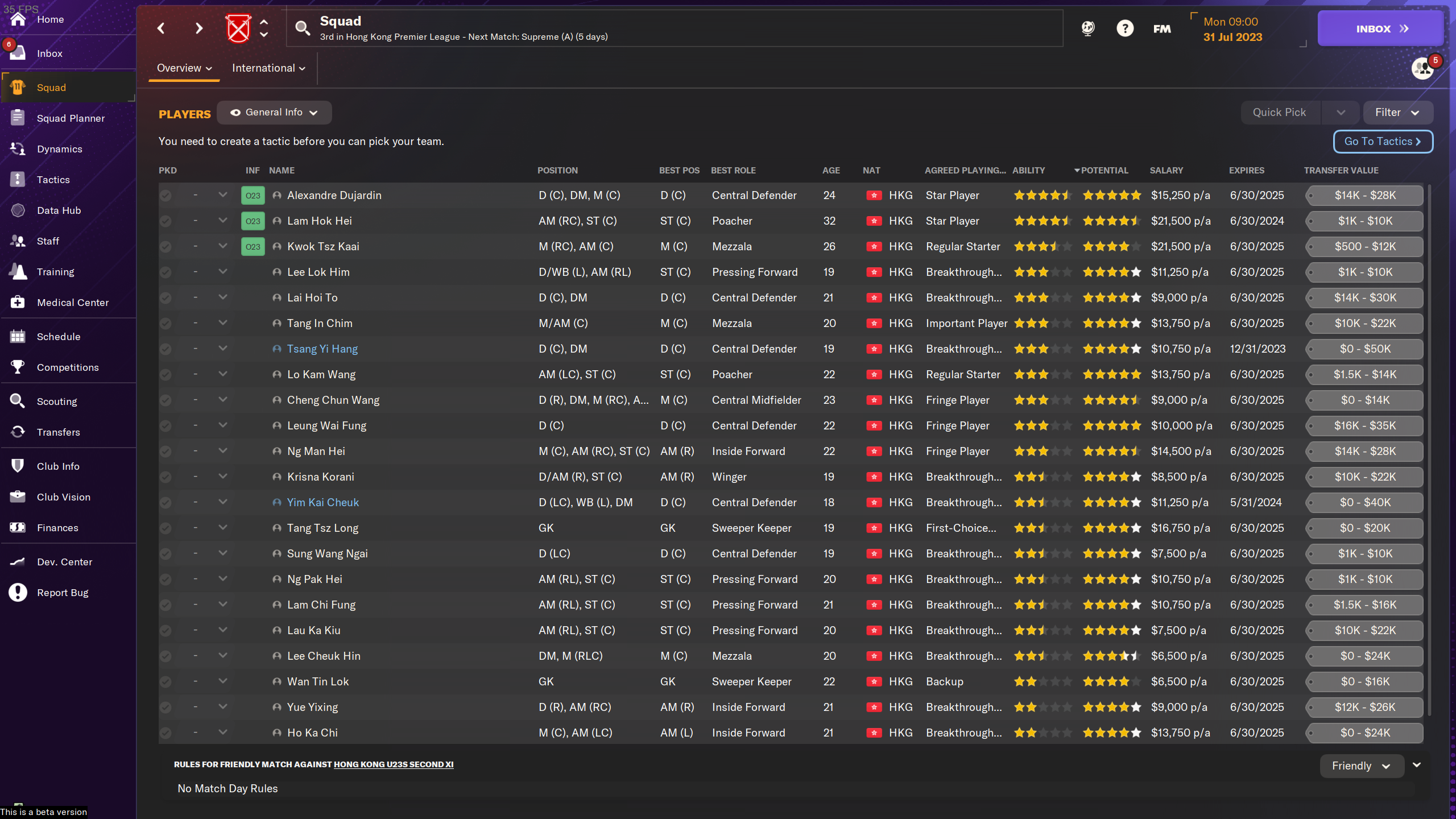Screen dimensions: 1456x819
Task: Toggle pick checkbox for Lo Kam Wang
Action: (166, 374)
